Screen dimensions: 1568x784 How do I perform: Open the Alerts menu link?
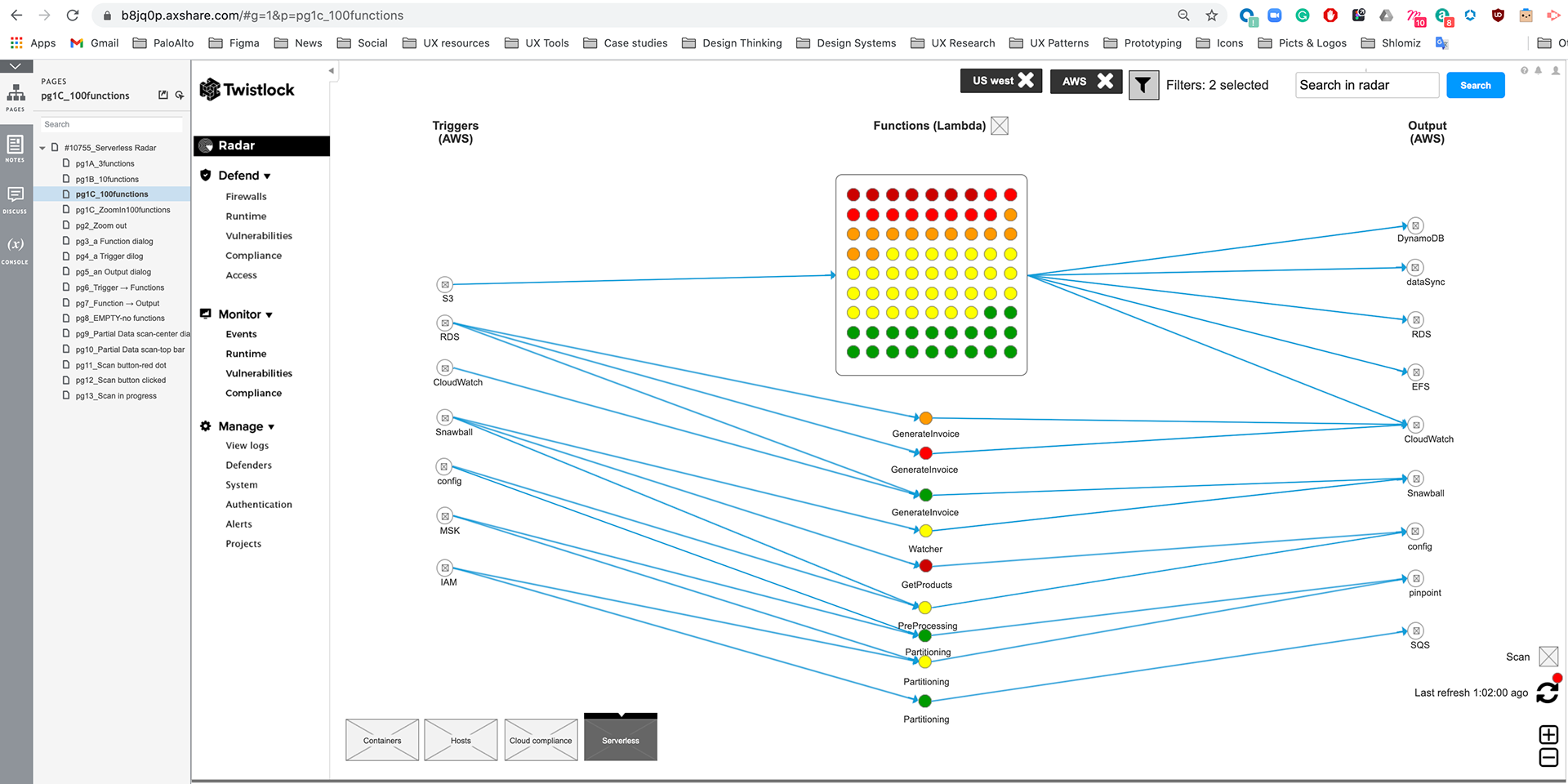tap(238, 524)
